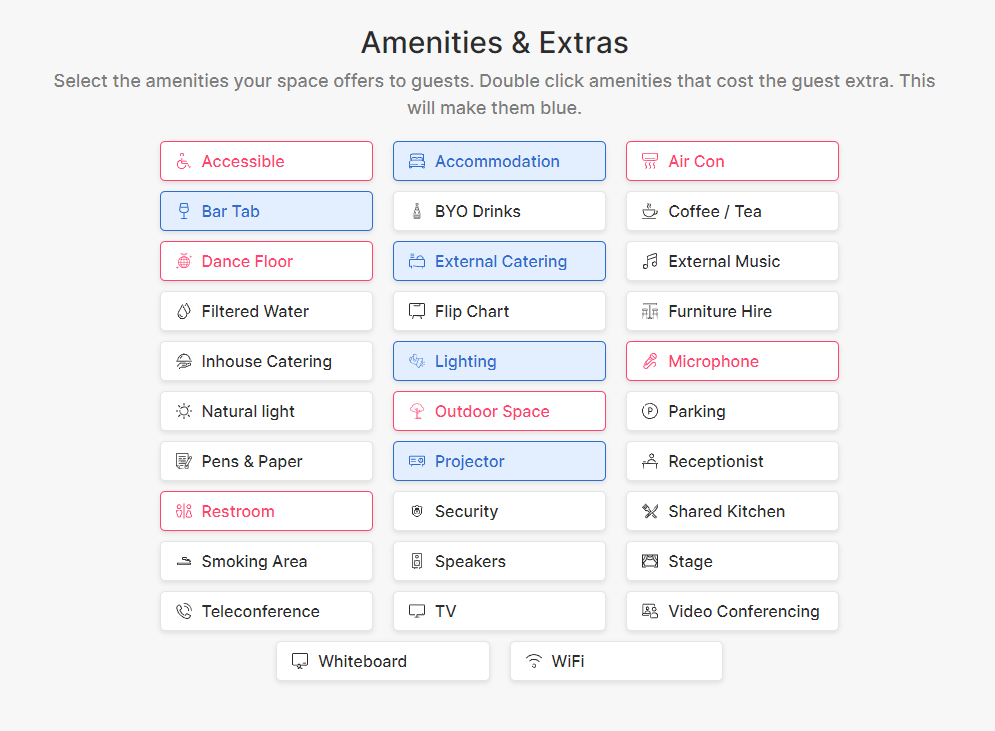995x731 pixels.
Task: Click the speaker icon on Speakers
Action: click(417, 561)
